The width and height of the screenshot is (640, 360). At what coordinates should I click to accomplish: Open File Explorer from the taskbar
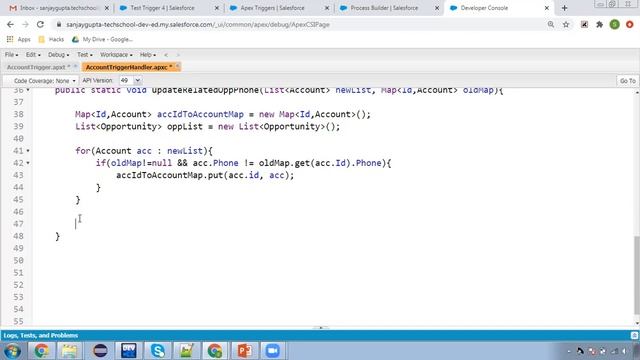70,351
